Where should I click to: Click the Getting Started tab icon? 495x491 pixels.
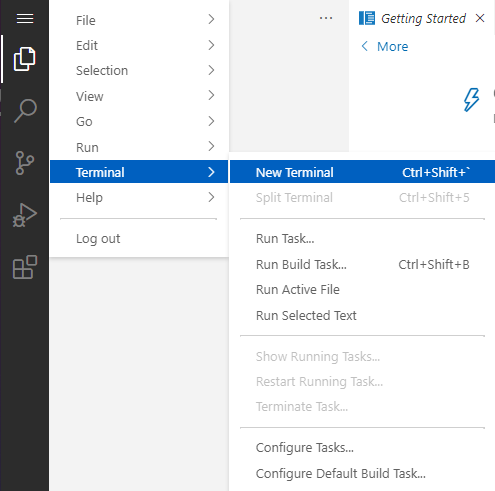367,18
